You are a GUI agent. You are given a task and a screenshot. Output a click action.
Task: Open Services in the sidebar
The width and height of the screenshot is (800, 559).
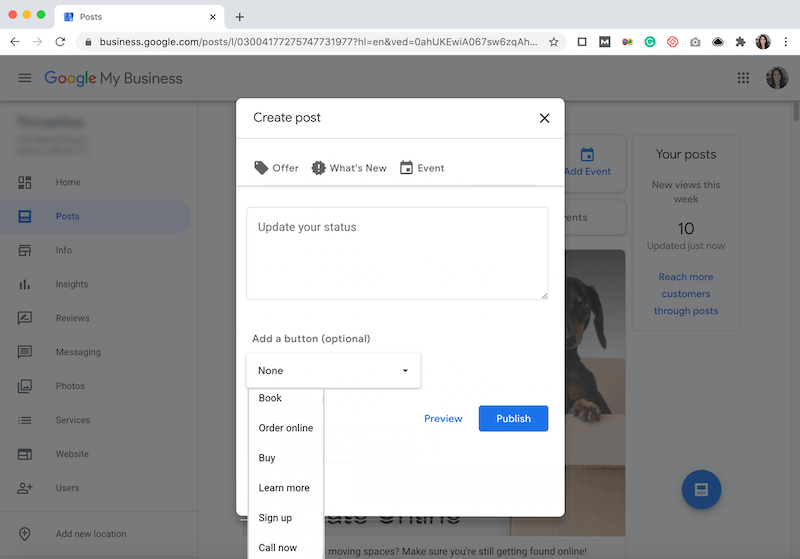(95, 420)
